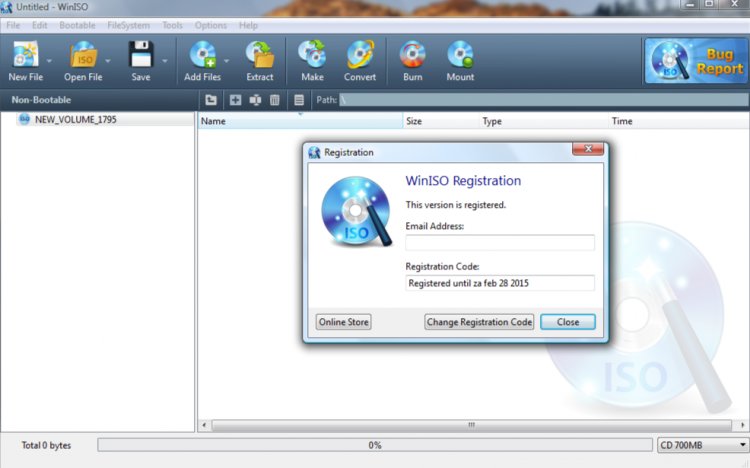This screenshot has height=468, width=750.
Task: Click the Mount image icon
Action: [x=460, y=54]
